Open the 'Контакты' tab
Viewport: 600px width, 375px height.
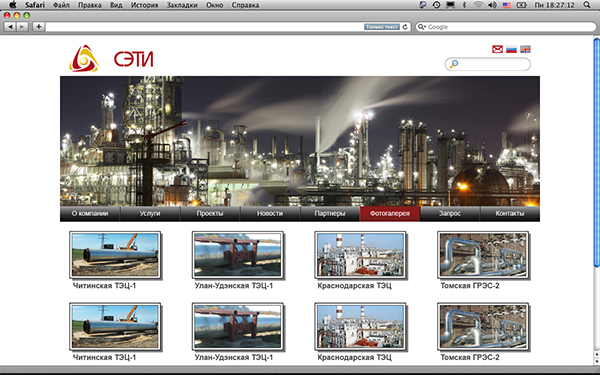(x=510, y=214)
